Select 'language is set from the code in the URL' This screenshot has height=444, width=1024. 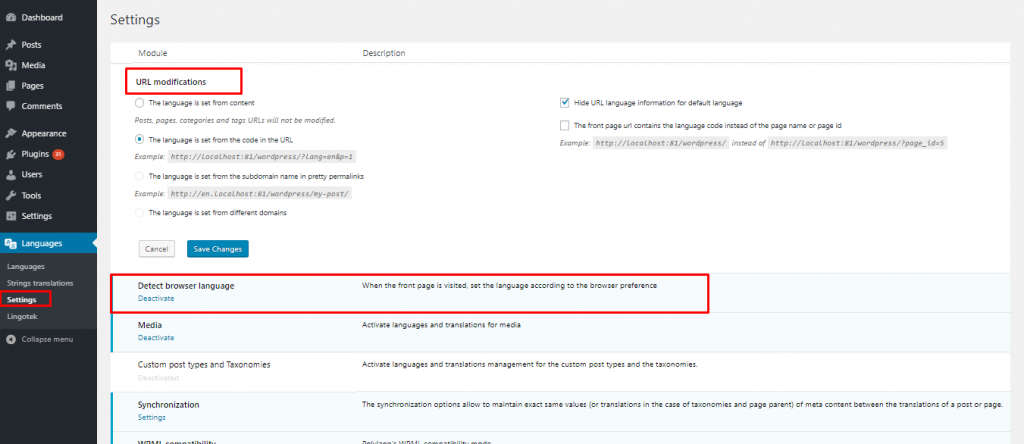coord(139,139)
